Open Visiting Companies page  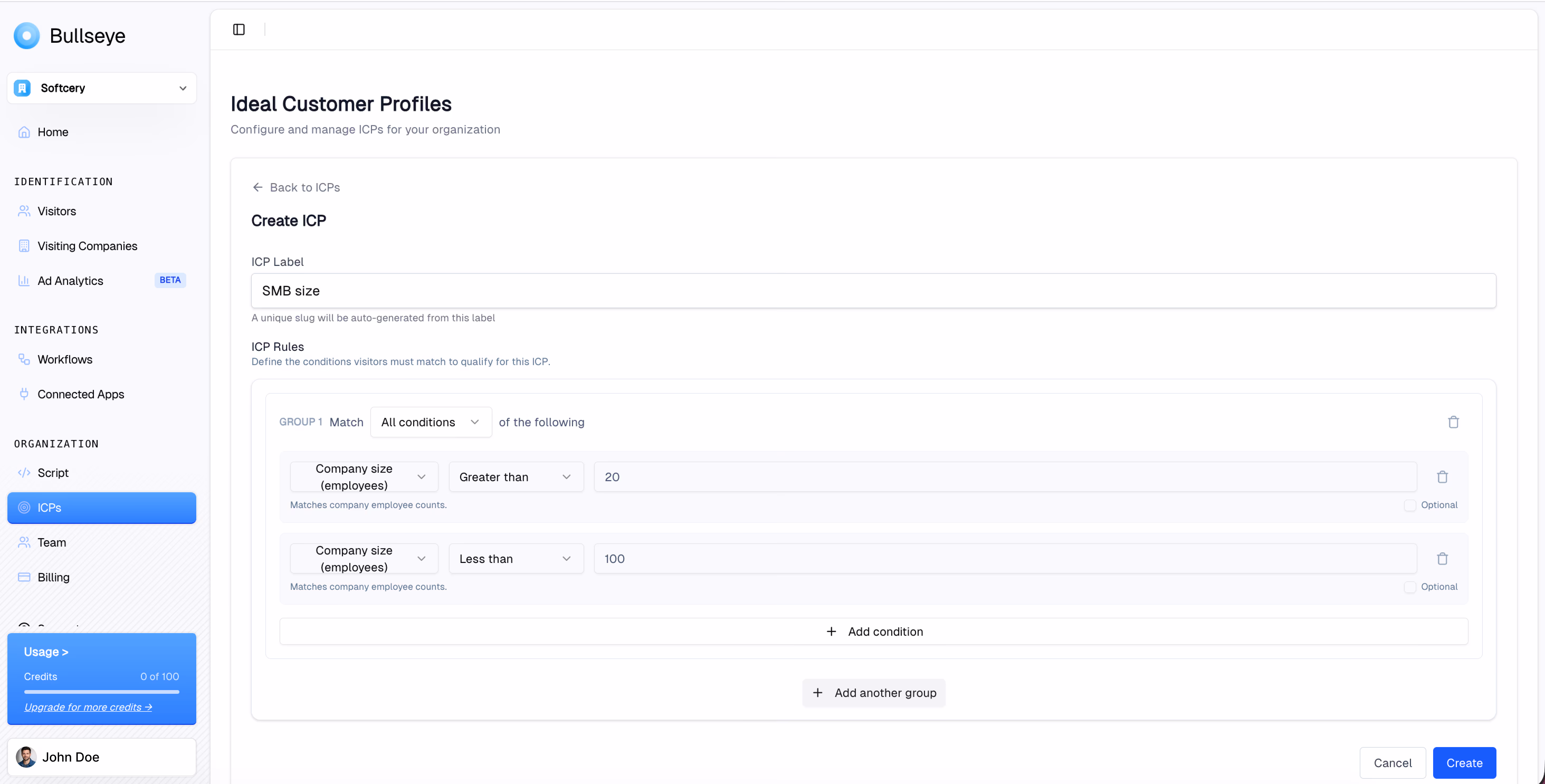[101, 246]
